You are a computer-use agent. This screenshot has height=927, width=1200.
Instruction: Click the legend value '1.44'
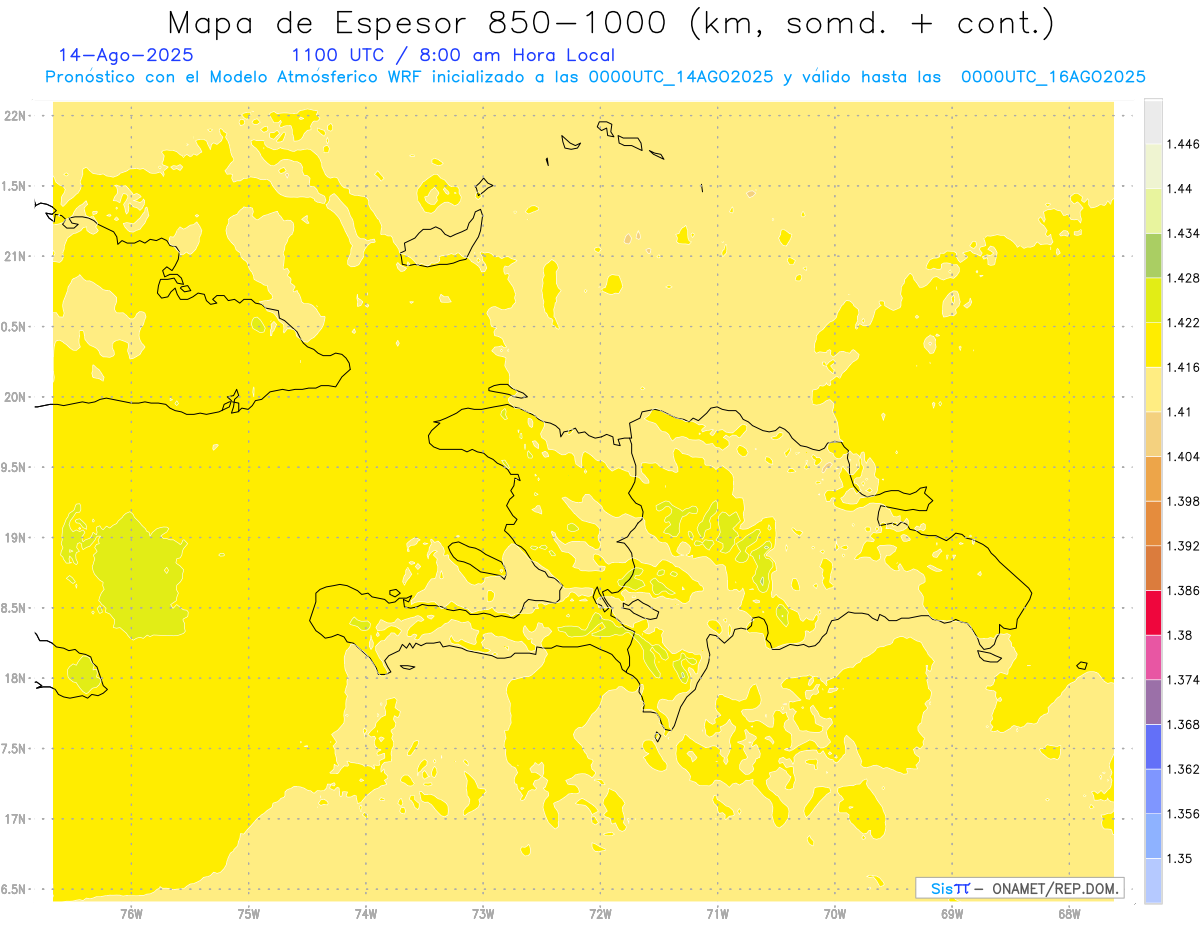pos(1180,189)
